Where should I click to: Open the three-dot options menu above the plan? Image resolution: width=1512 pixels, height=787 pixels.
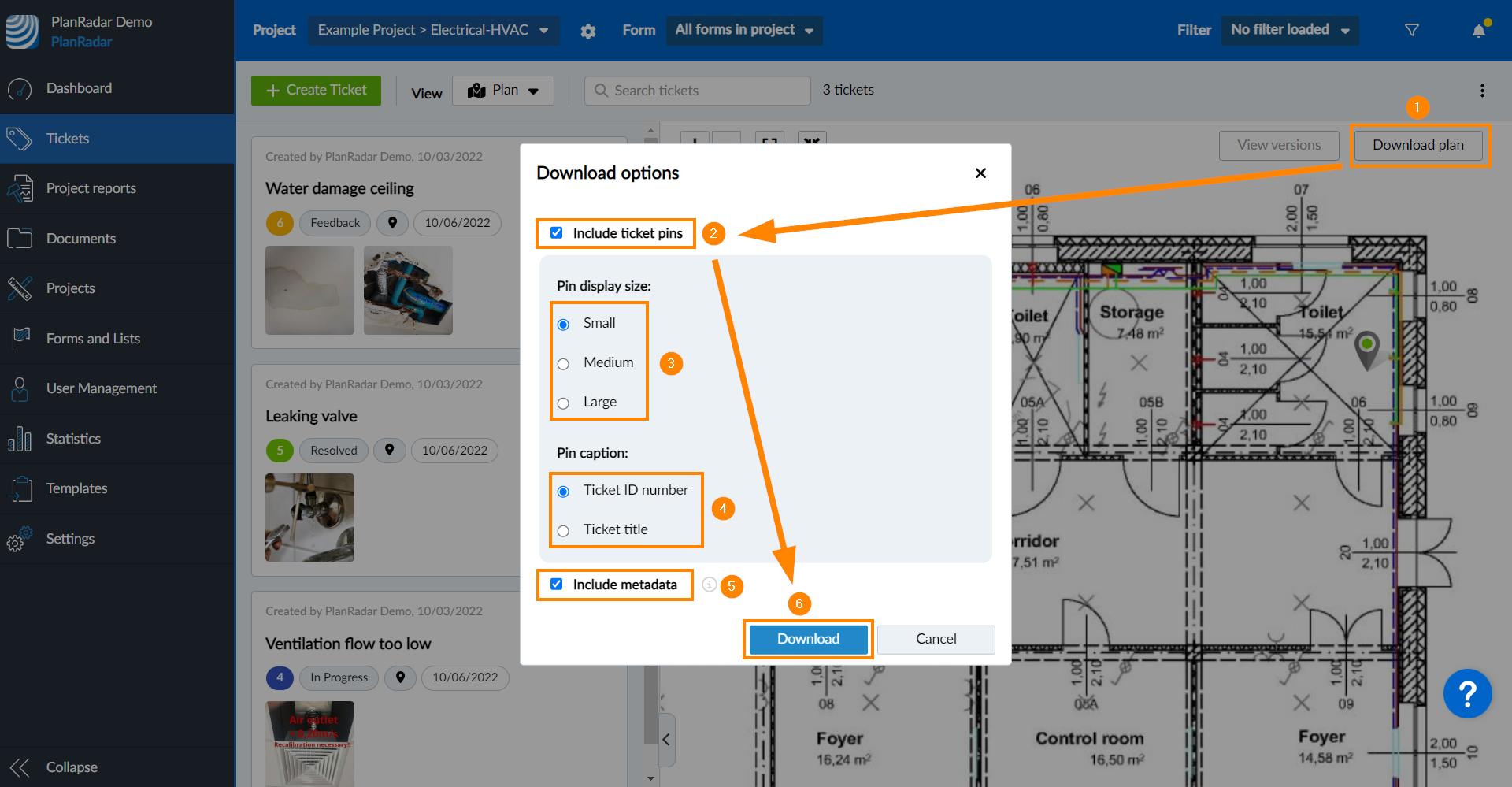click(x=1481, y=91)
